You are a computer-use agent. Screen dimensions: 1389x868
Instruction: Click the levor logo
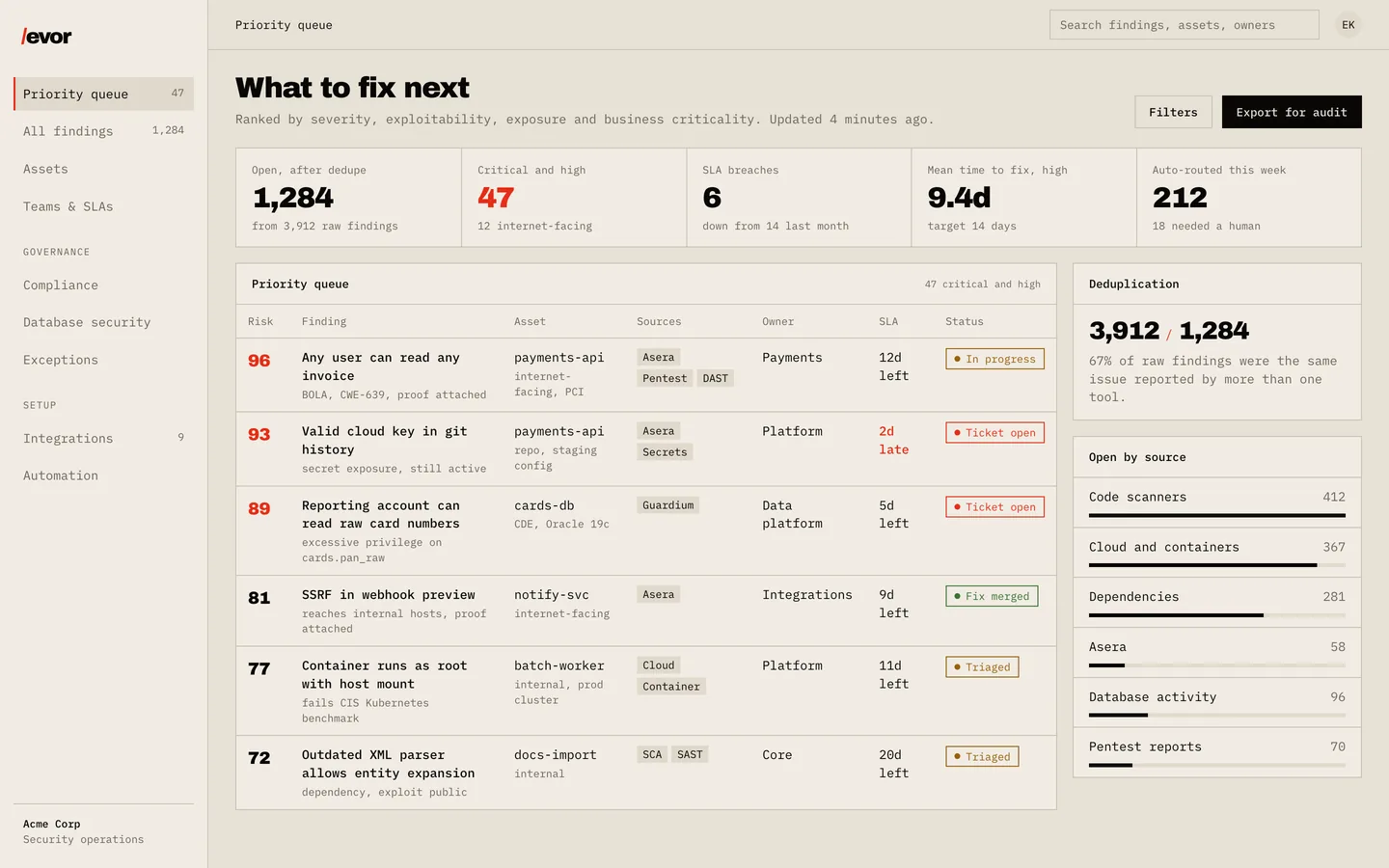pyautogui.click(x=46, y=37)
